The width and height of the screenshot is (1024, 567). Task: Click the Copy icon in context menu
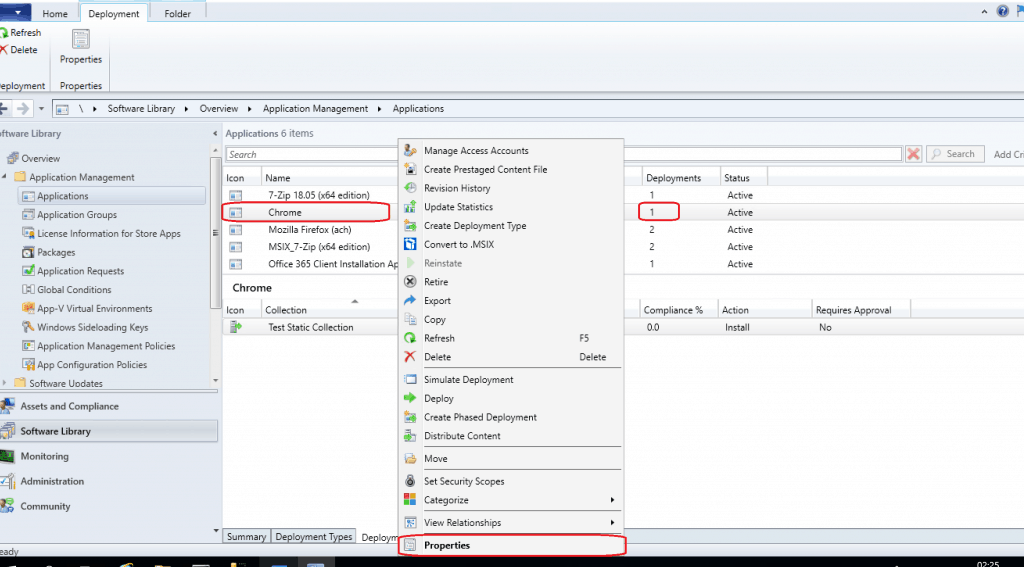[410, 319]
